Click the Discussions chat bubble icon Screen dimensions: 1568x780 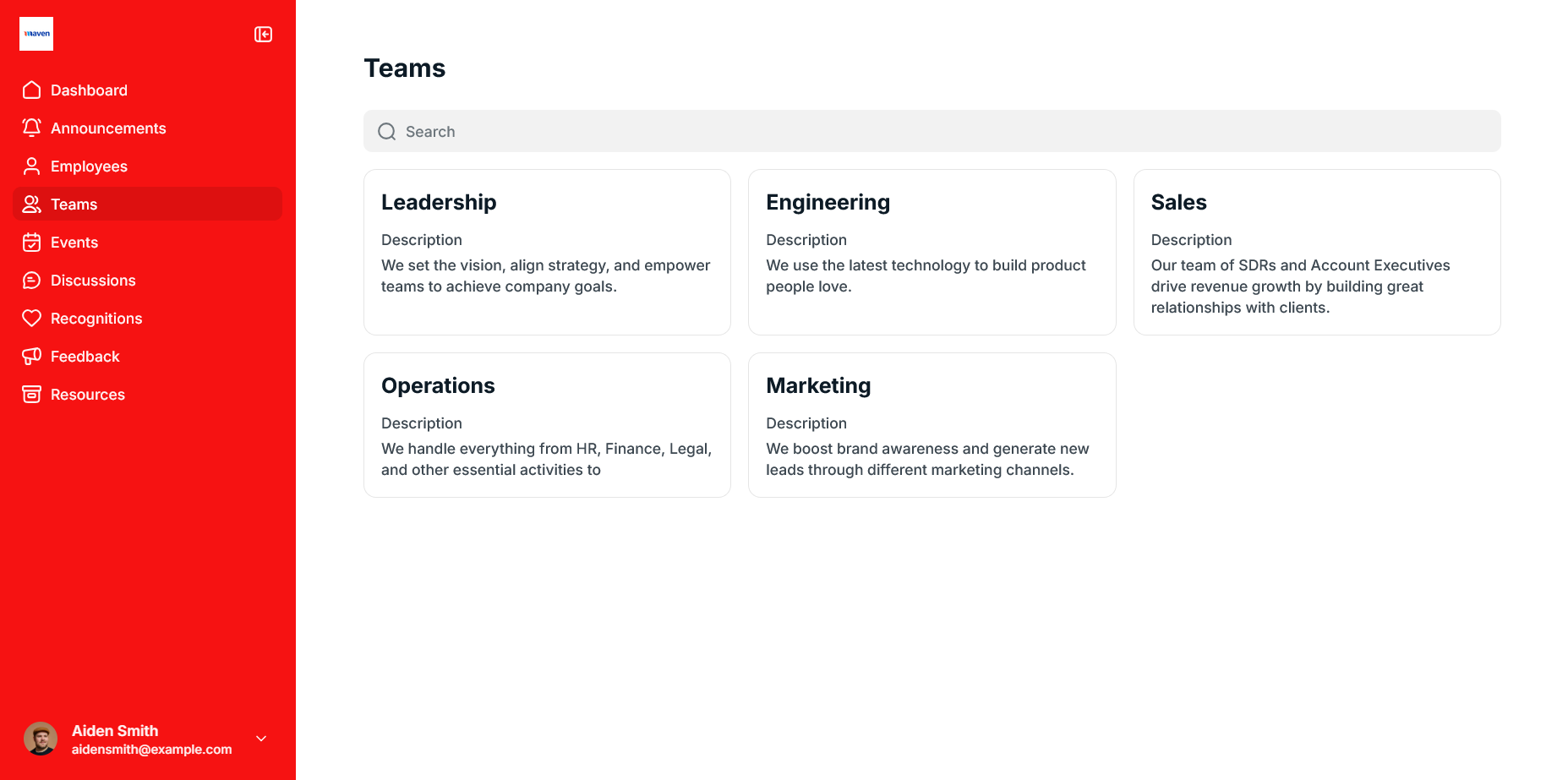(x=32, y=281)
